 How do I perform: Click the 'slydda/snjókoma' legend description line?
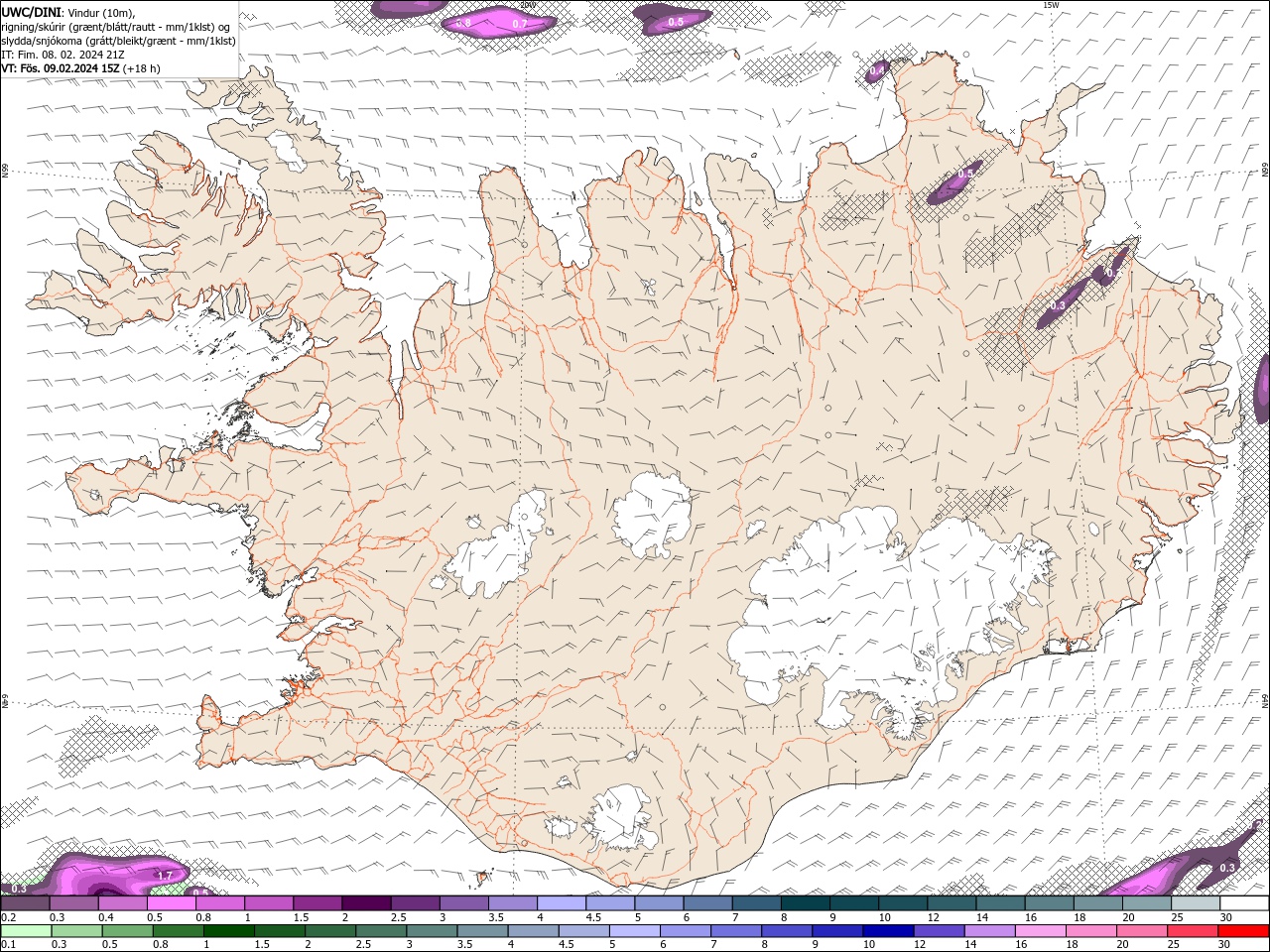coord(118,41)
